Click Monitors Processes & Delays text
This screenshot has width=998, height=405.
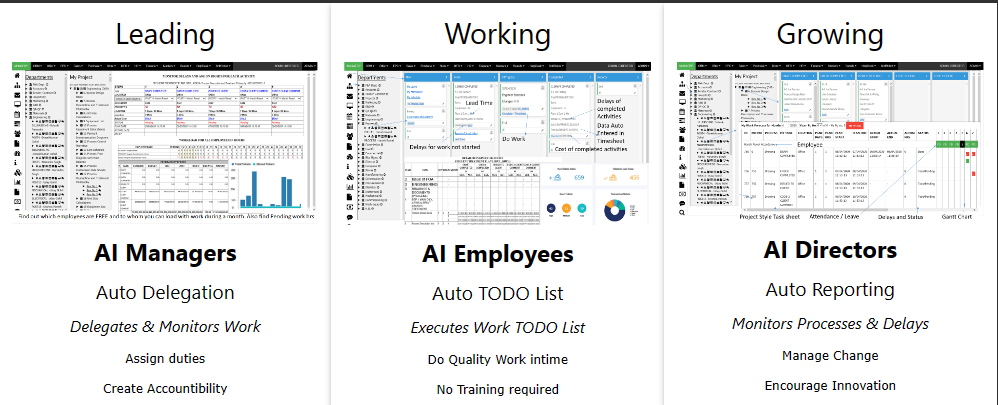[x=830, y=323]
